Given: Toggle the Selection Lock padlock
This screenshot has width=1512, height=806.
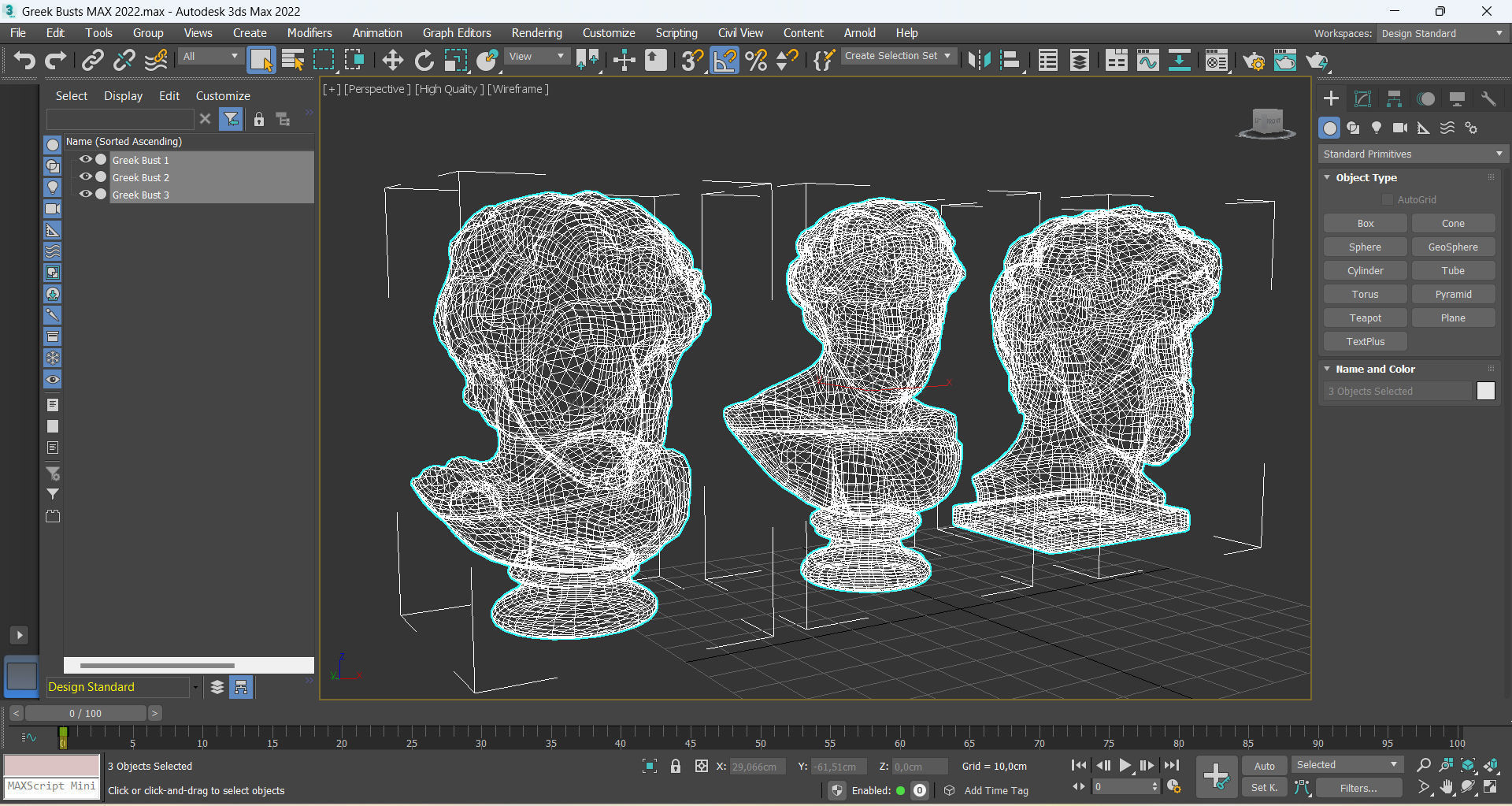Looking at the screenshot, I should [676, 766].
